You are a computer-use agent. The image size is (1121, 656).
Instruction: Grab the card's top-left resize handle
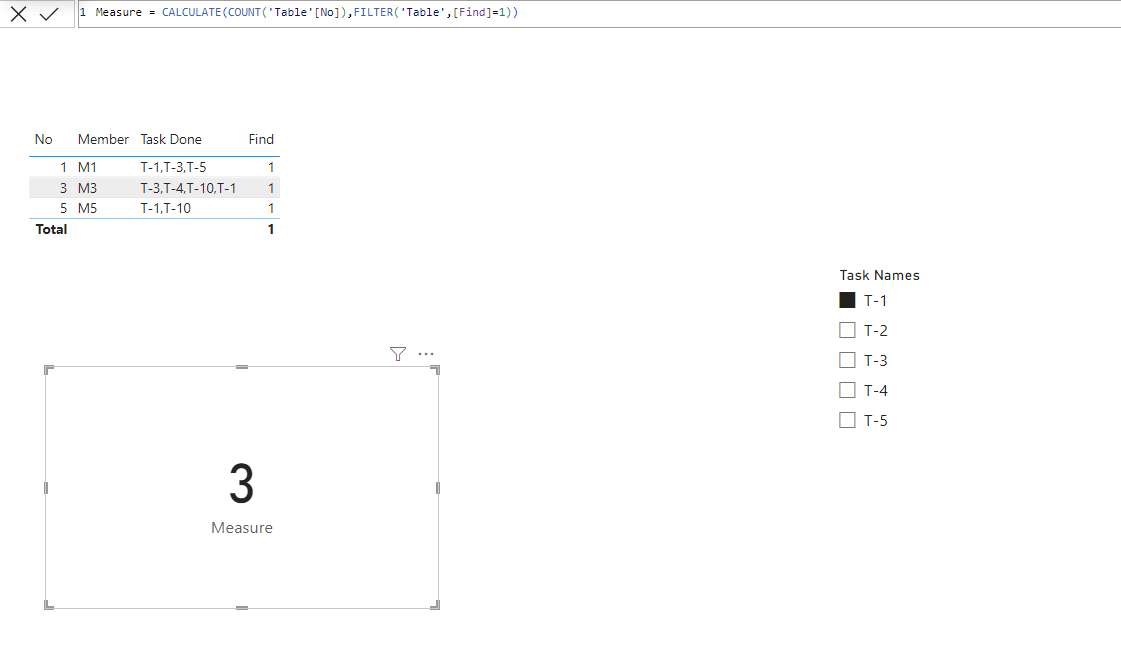click(49, 370)
